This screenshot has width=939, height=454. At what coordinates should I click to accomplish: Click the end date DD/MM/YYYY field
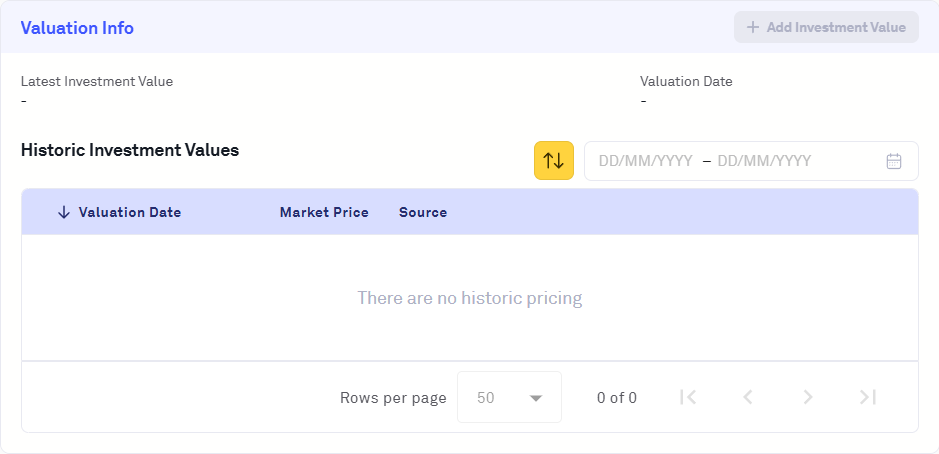point(764,161)
